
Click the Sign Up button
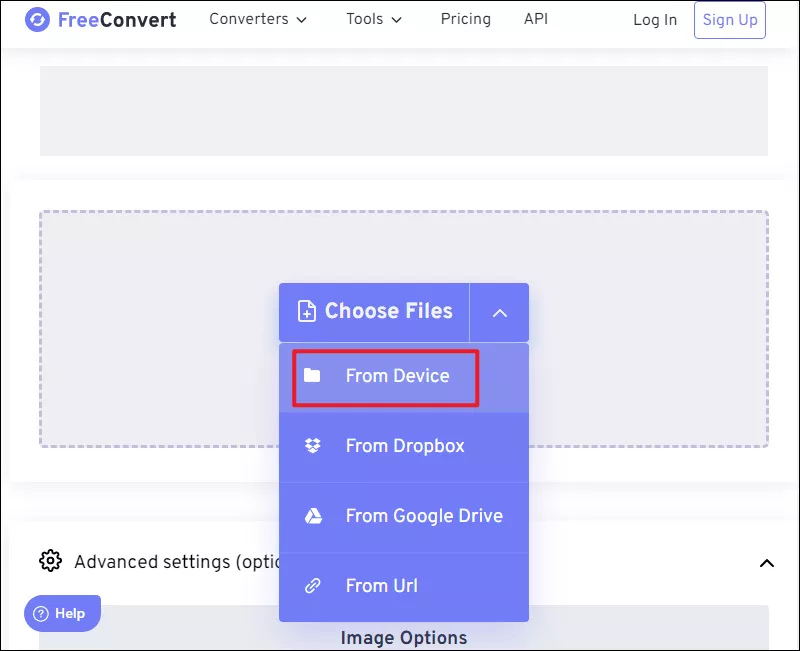coord(730,20)
